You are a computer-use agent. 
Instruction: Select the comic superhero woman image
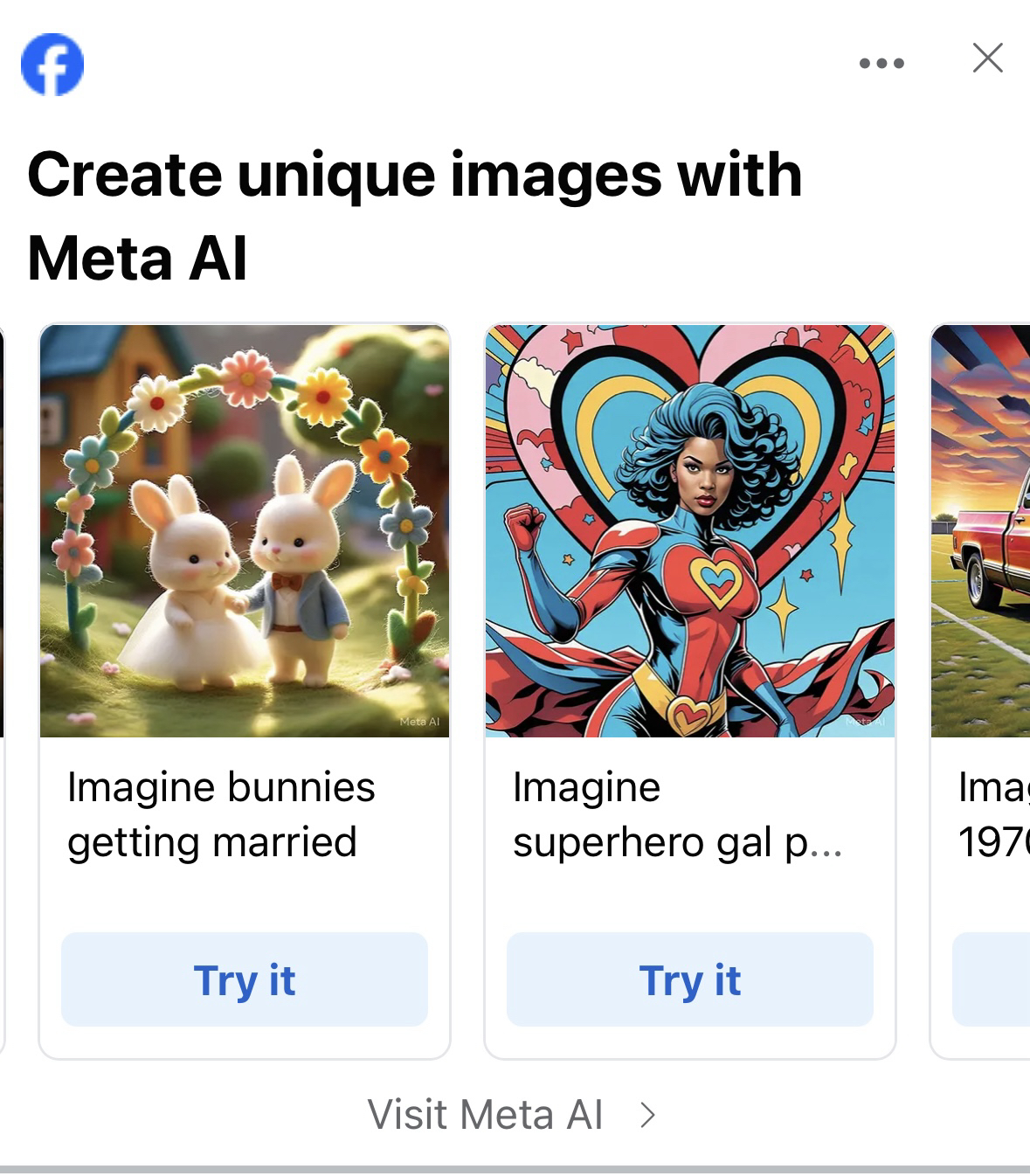click(690, 530)
